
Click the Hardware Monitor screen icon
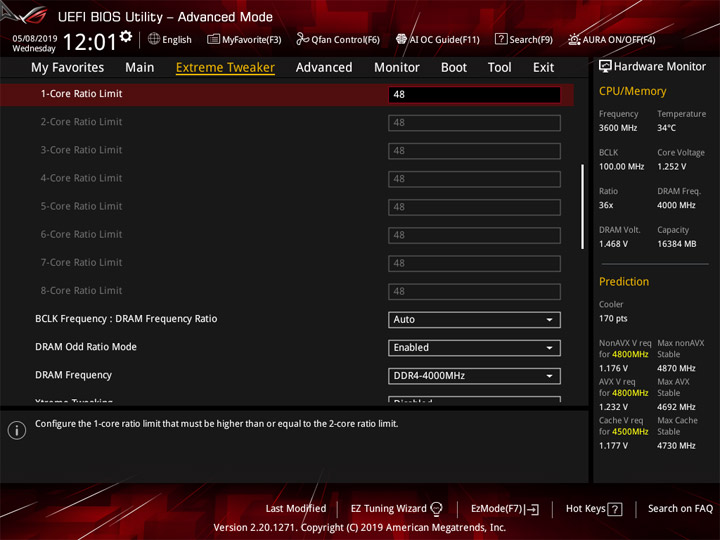605,66
